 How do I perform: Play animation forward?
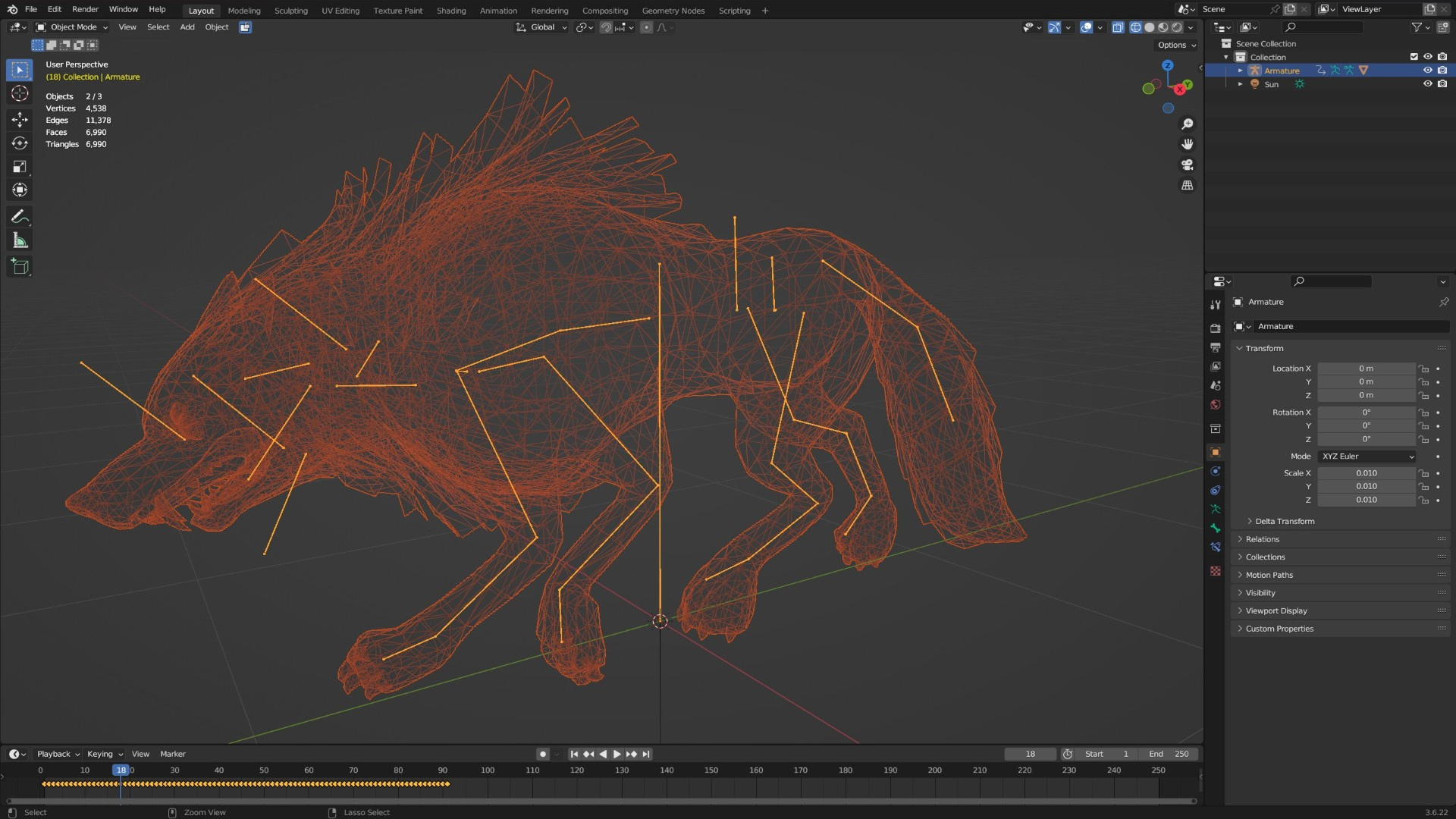coord(617,754)
